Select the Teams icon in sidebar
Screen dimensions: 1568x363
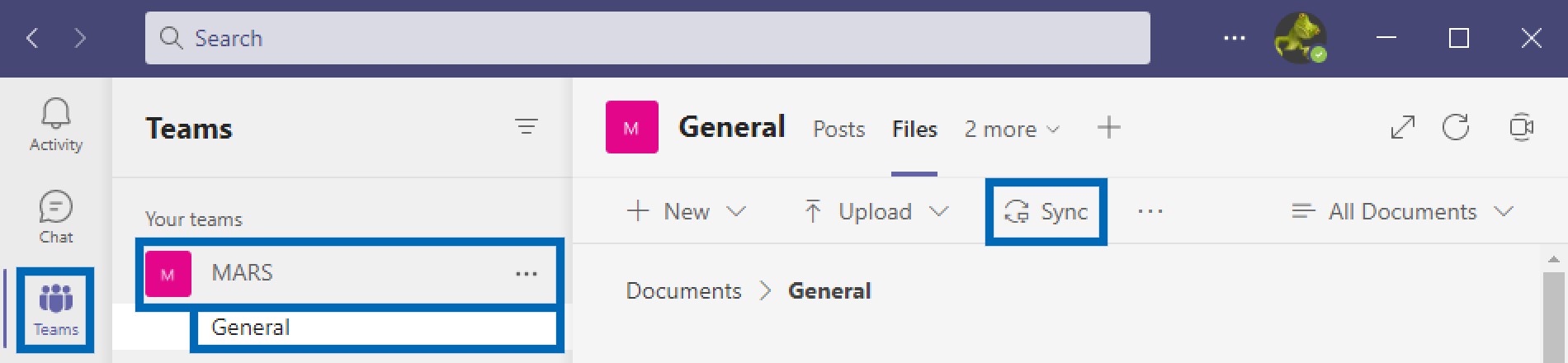pyautogui.click(x=55, y=310)
